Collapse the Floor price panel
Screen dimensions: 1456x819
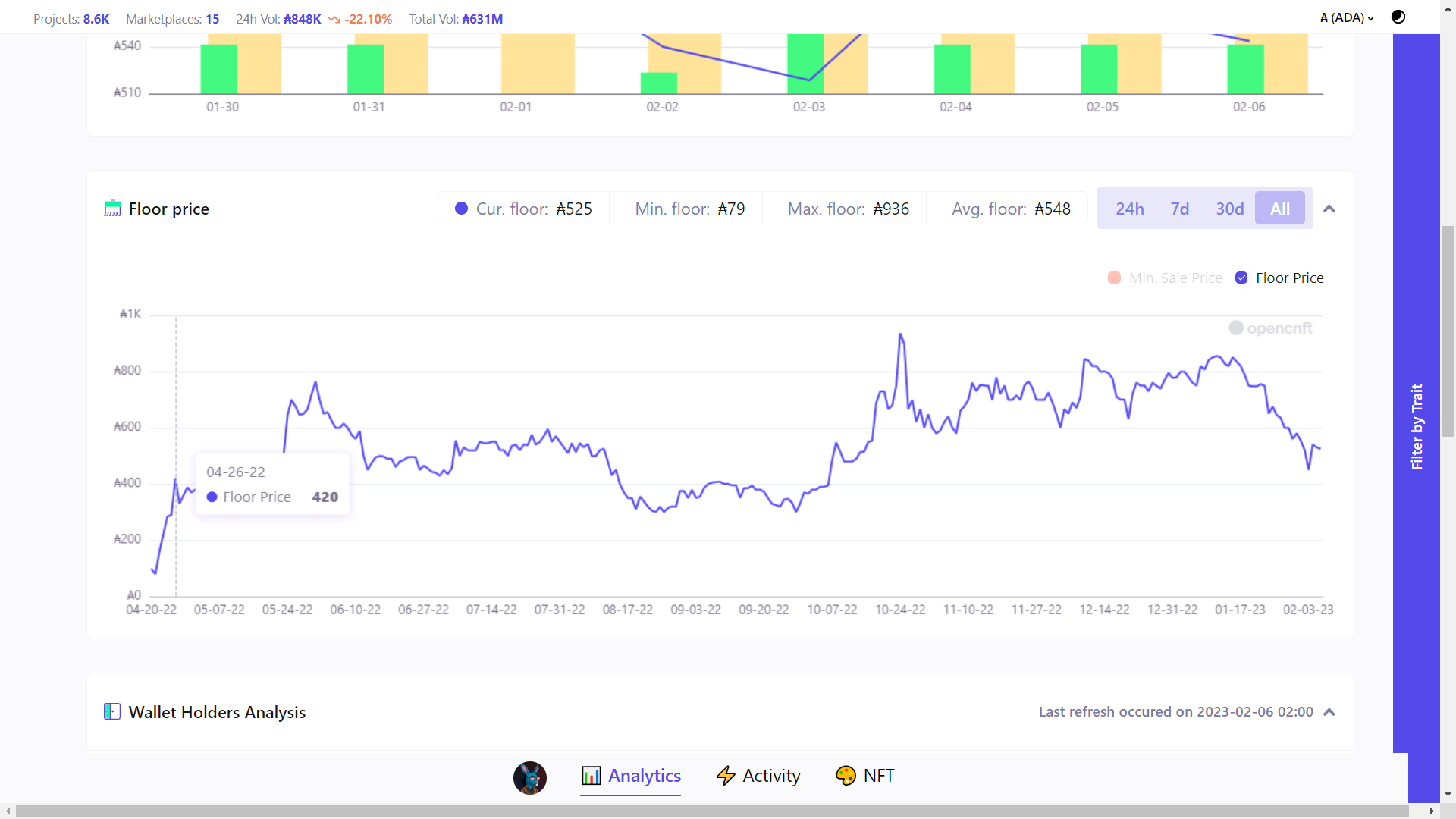[1329, 209]
